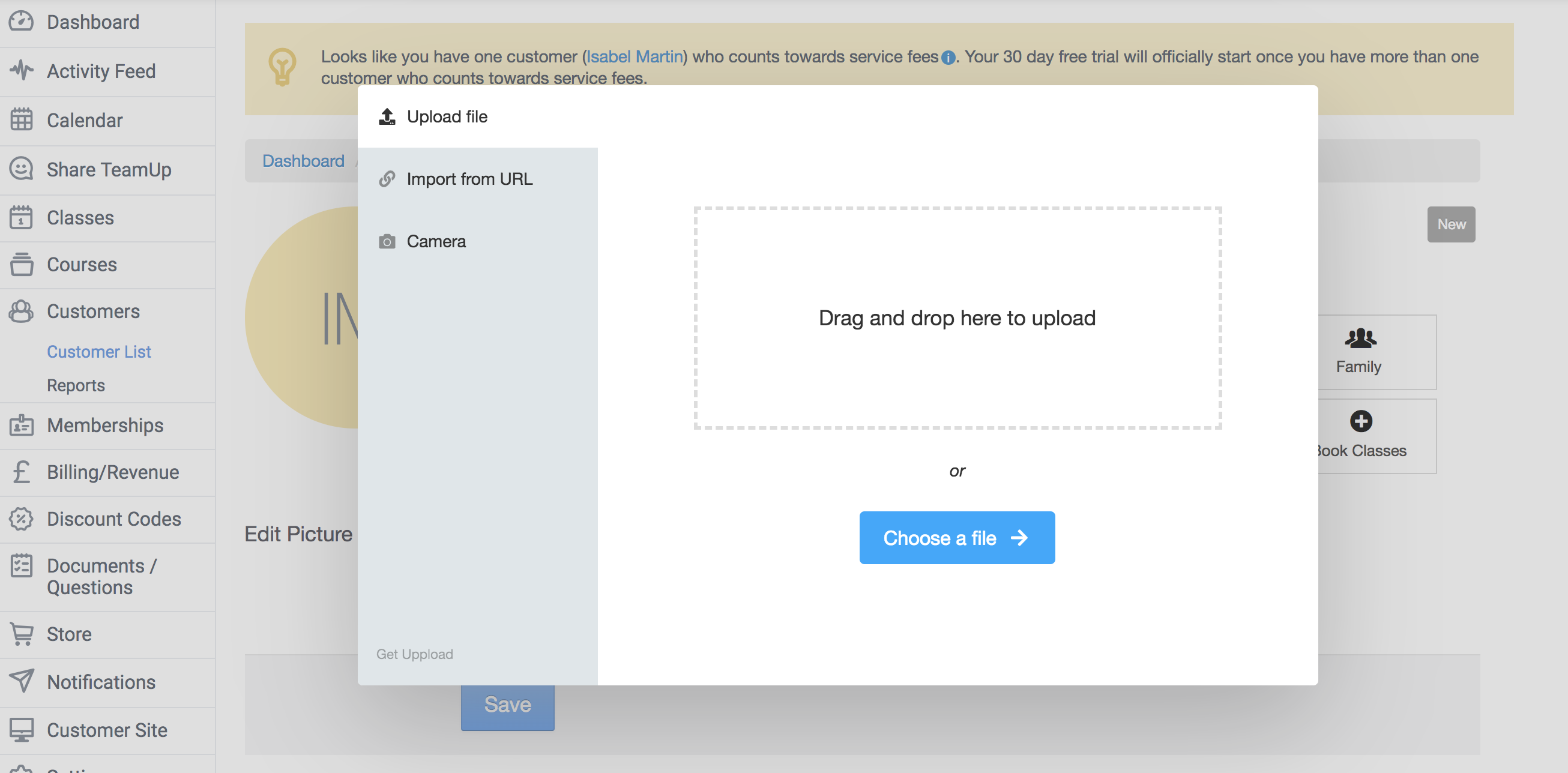Screen dimensions: 1568x773
Task: Click the drag and drop upload area
Action: [957, 317]
